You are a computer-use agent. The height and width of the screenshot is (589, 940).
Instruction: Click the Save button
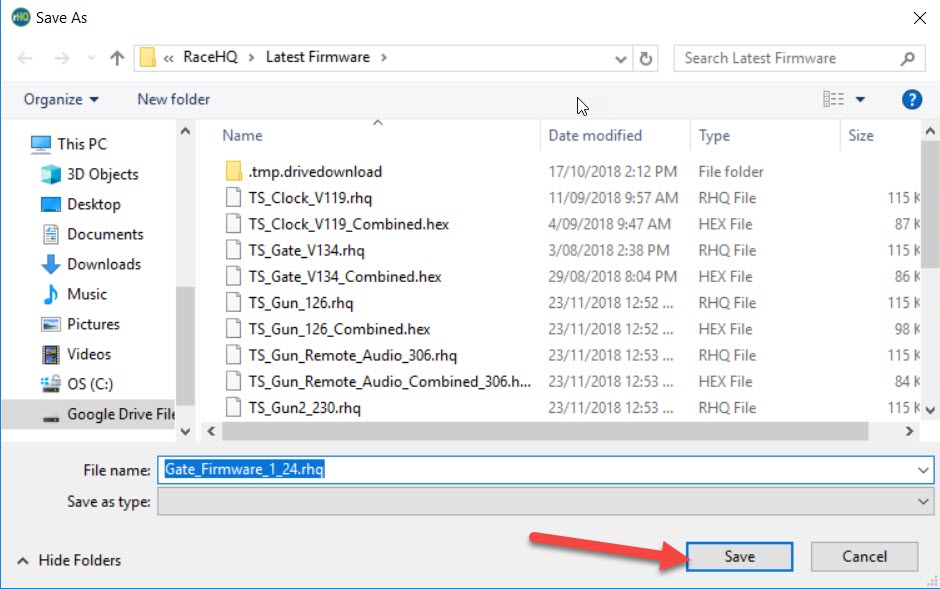(x=739, y=557)
